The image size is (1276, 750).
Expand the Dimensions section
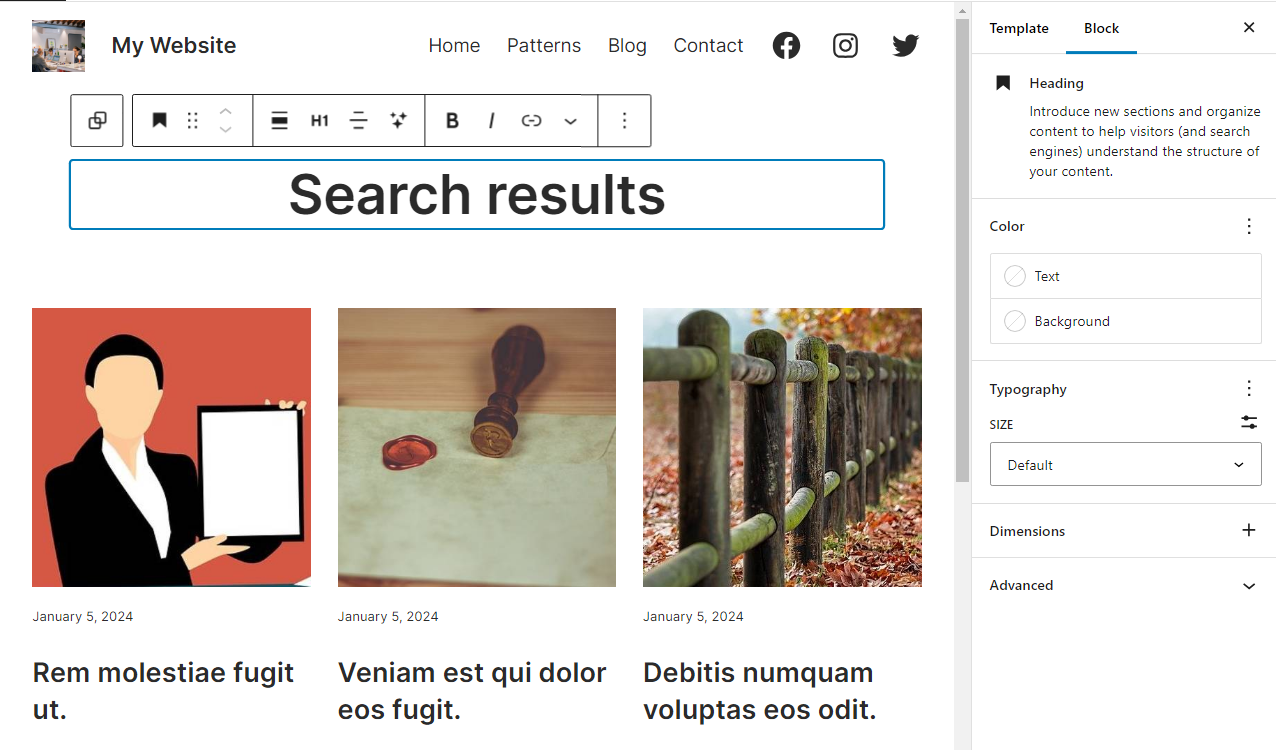click(x=1248, y=530)
